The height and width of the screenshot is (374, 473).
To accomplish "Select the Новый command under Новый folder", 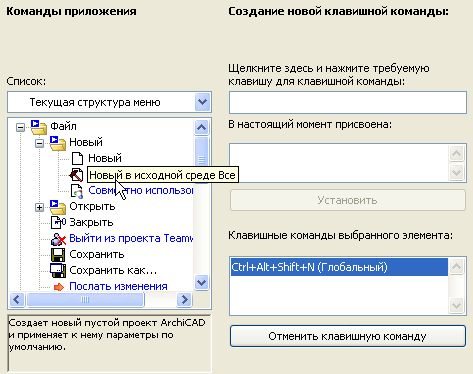I will point(105,158).
